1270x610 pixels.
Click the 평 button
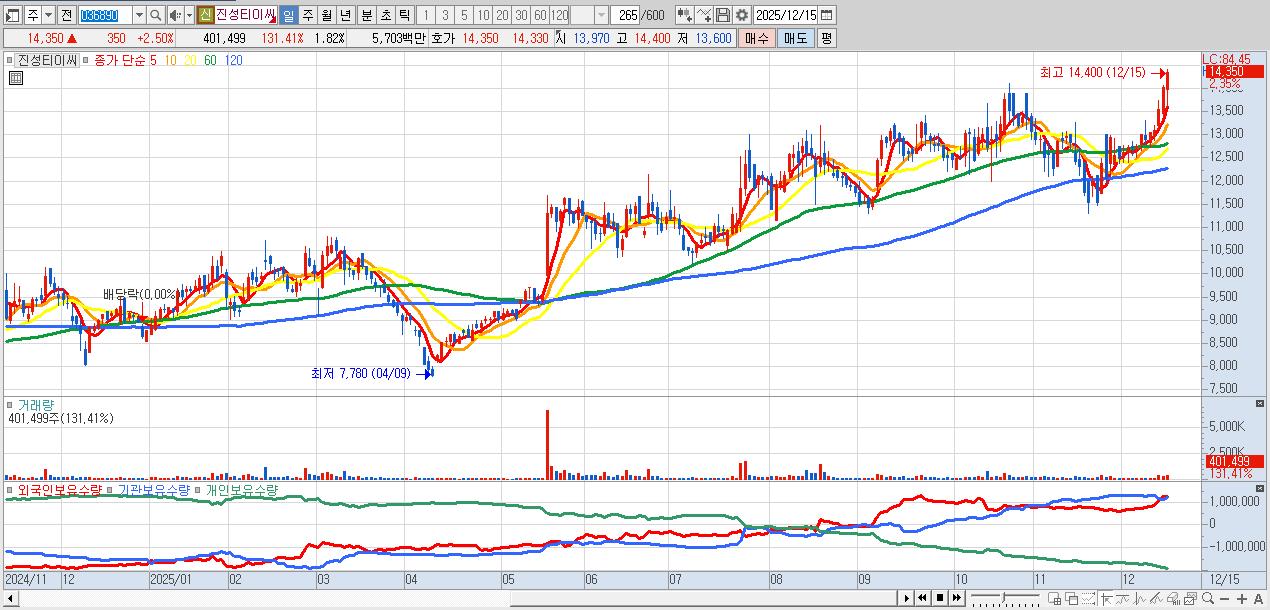click(825, 37)
